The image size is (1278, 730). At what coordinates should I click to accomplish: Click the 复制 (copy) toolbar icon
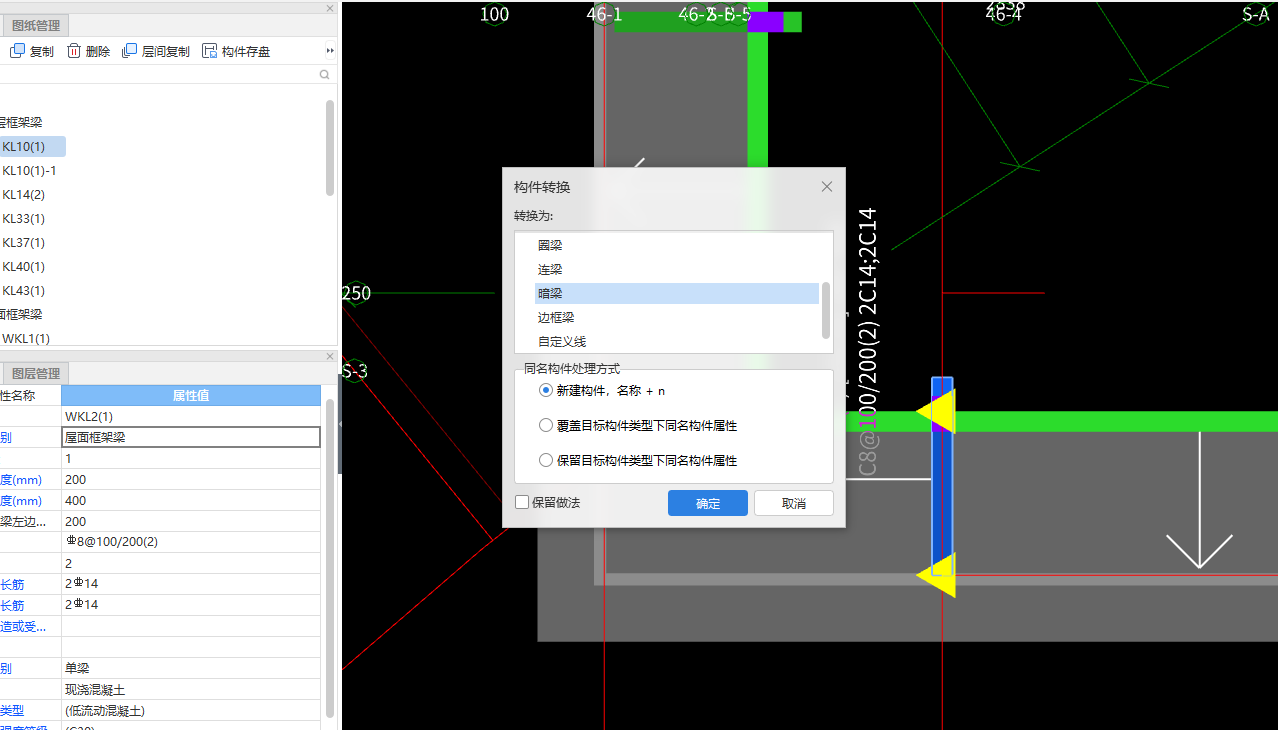[x=17, y=51]
